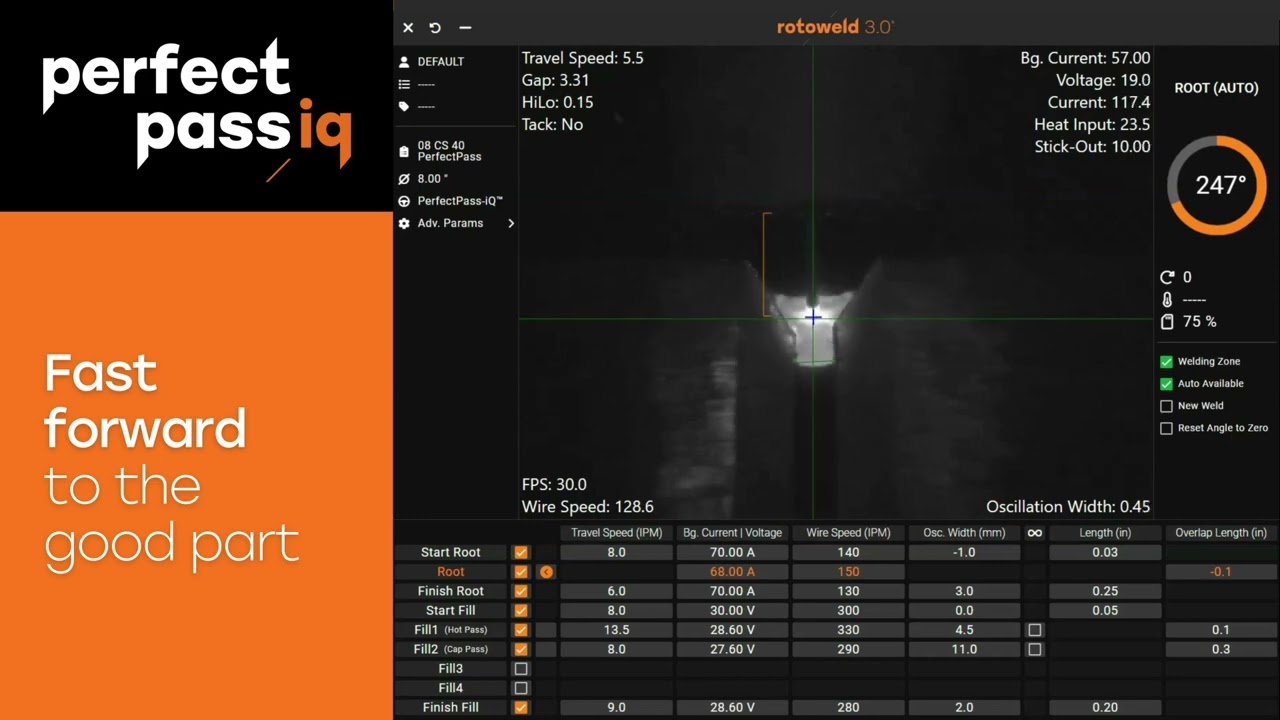Click the gear icon for Adv. Params
Viewport: 1280px width, 720px height.
click(x=404, y=223)
